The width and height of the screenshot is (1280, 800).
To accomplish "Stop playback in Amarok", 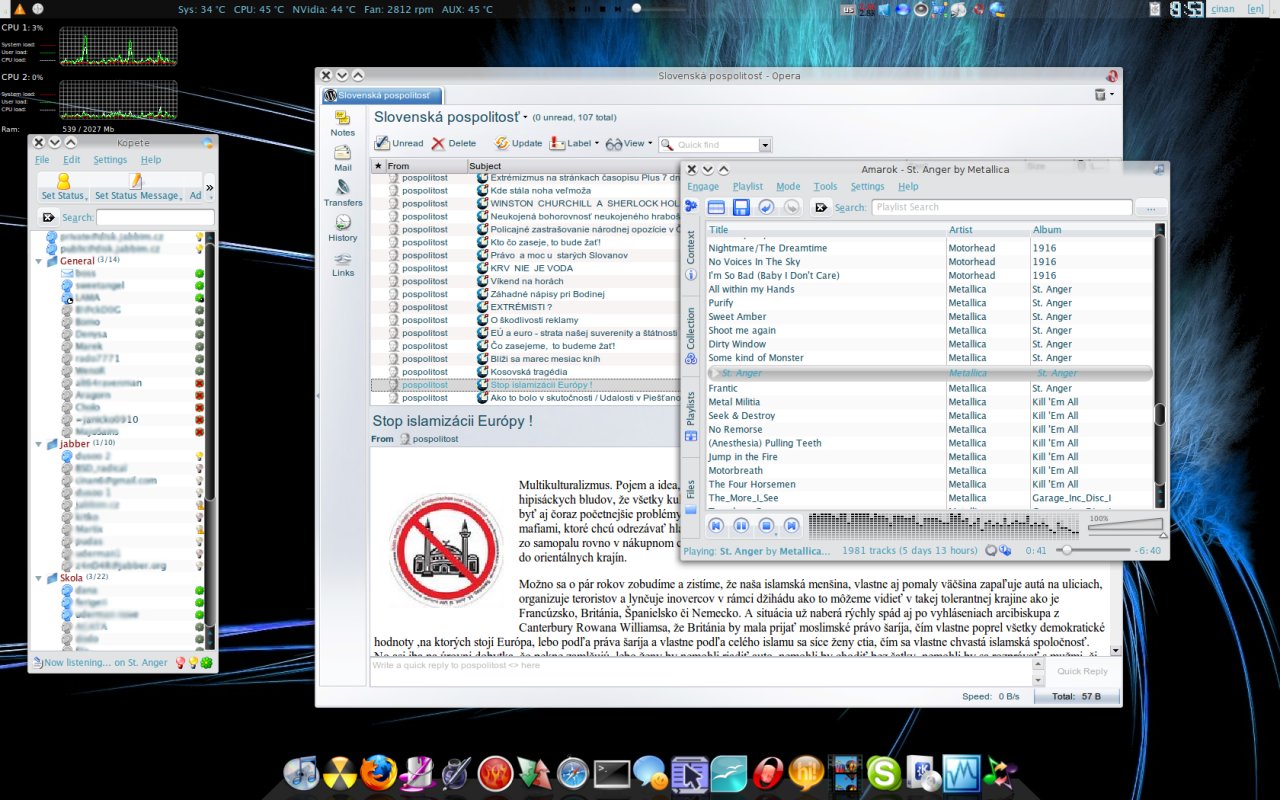I will click(766, 525).
